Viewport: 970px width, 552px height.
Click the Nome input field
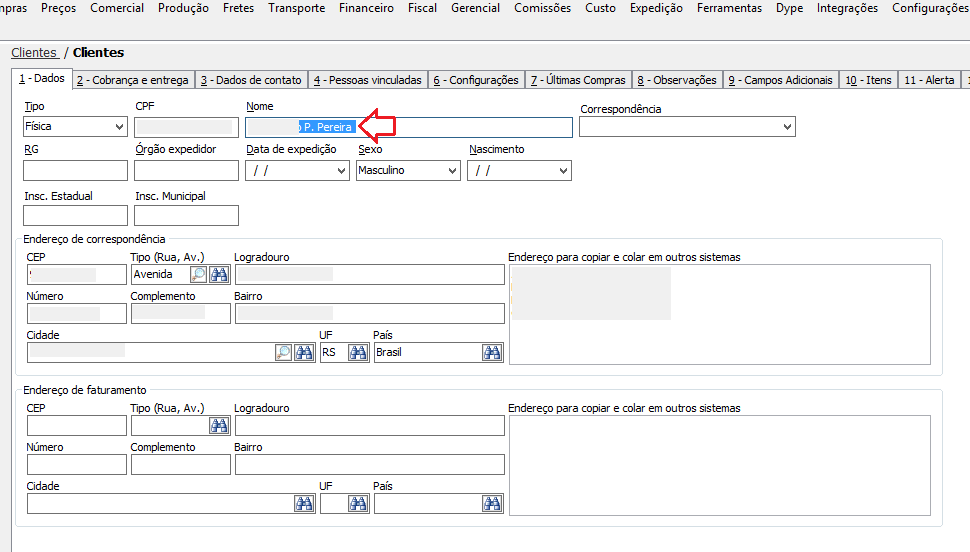click(409, 127)
